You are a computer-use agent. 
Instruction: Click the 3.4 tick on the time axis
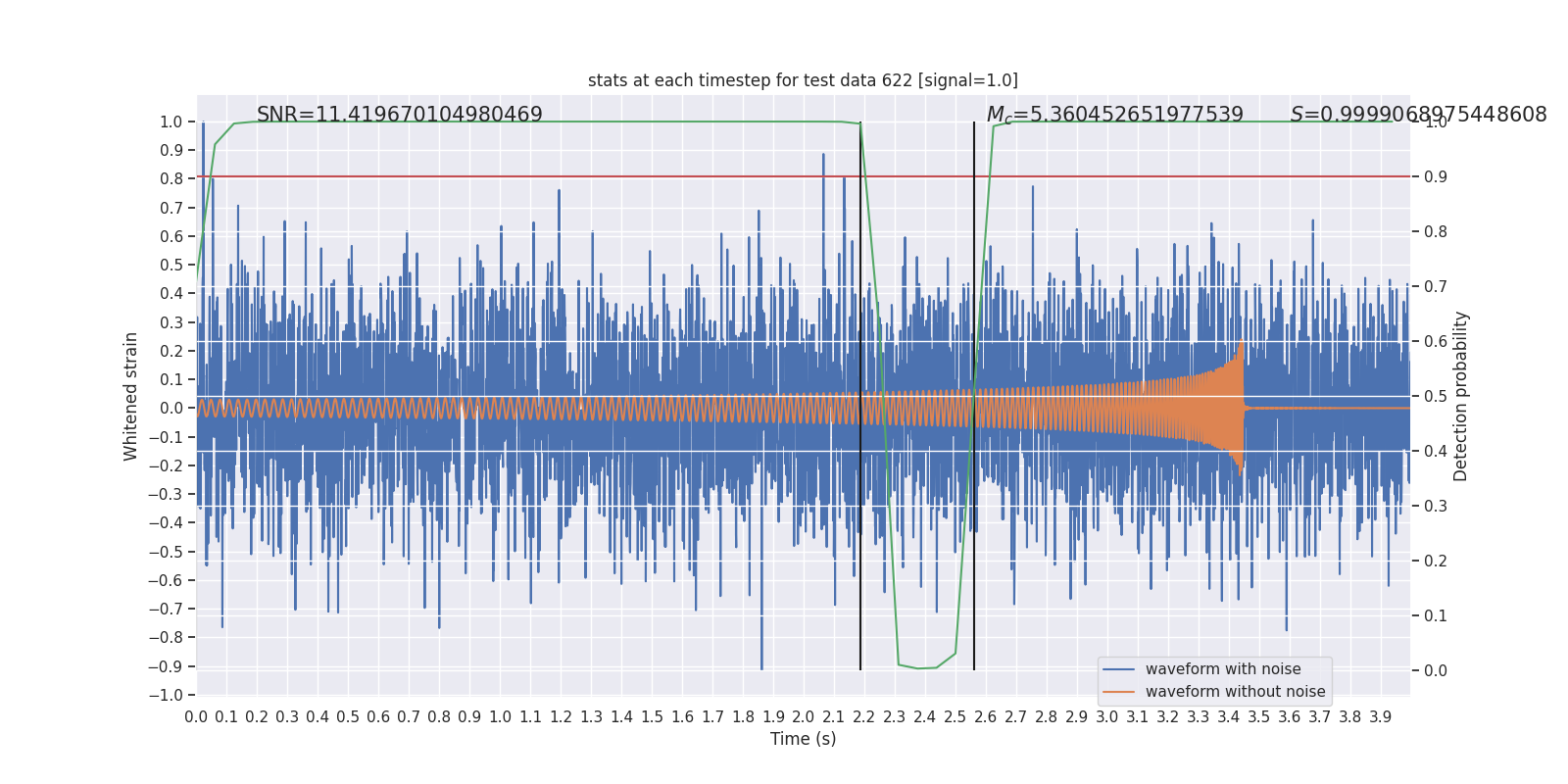click(1228, 717)
